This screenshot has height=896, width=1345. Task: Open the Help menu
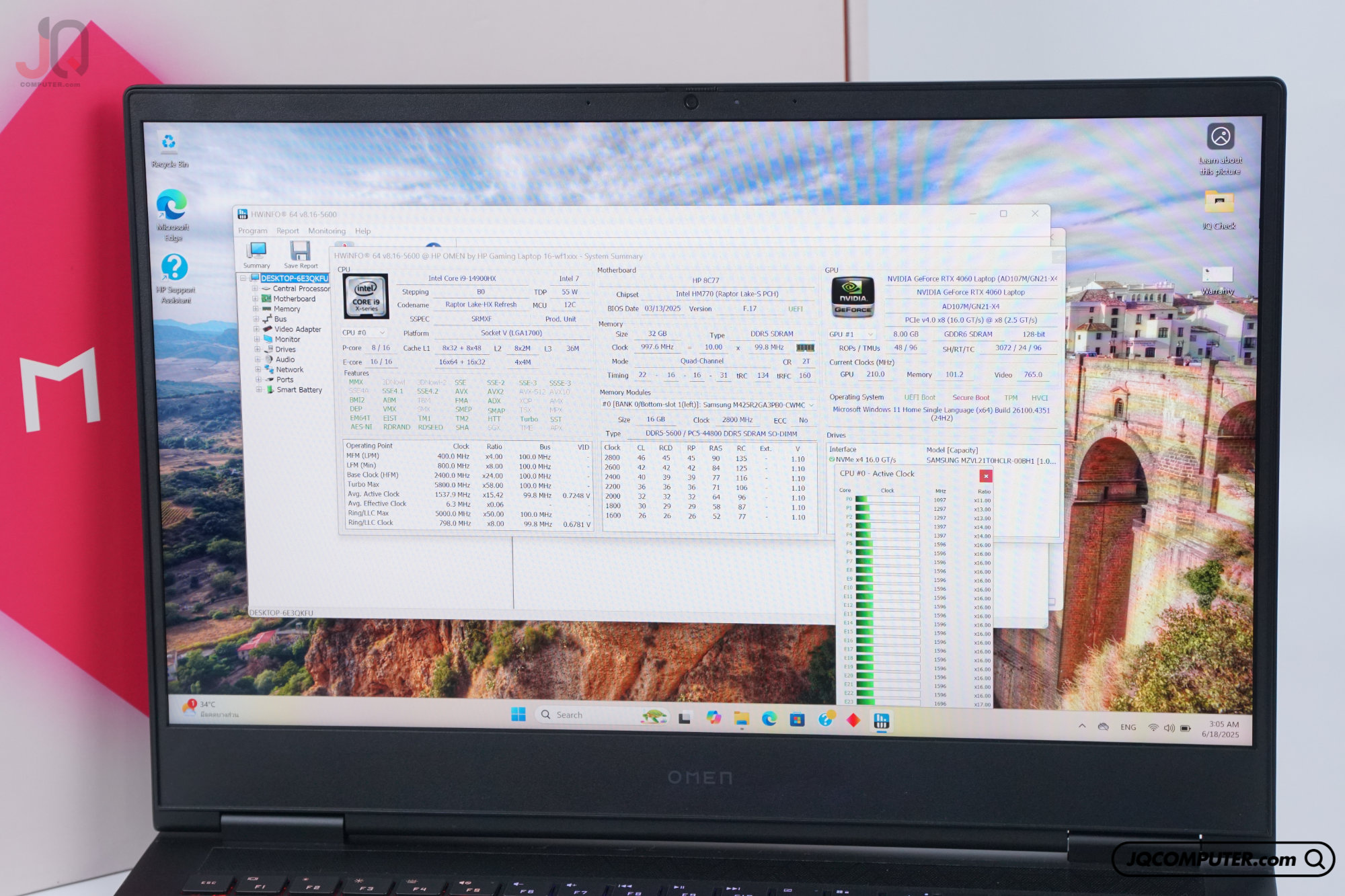tap(362, 231)
